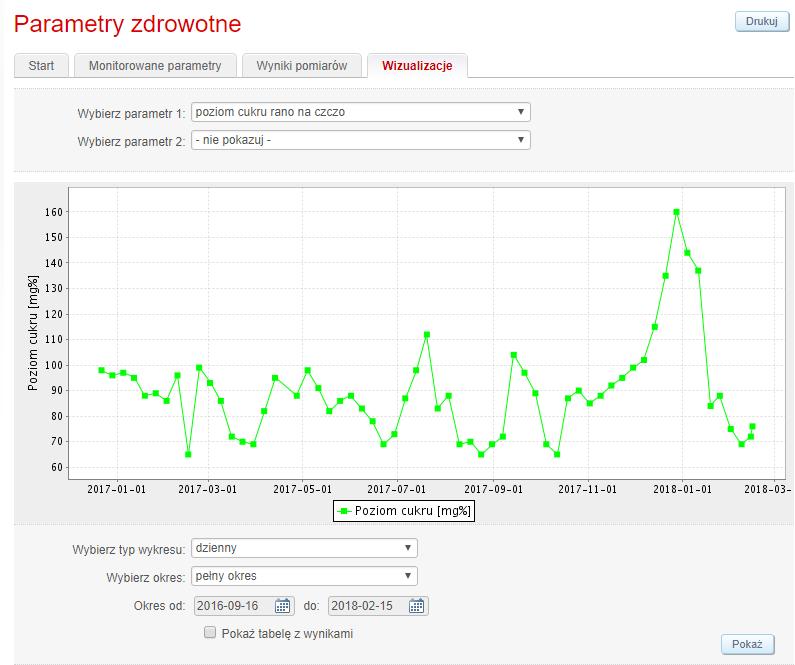Image resolution: width=795 pixels, height=665 pixels.
Task: Enable 'Pokaż tabelę z wynikami' checkbox
Action: click(209, 632)
